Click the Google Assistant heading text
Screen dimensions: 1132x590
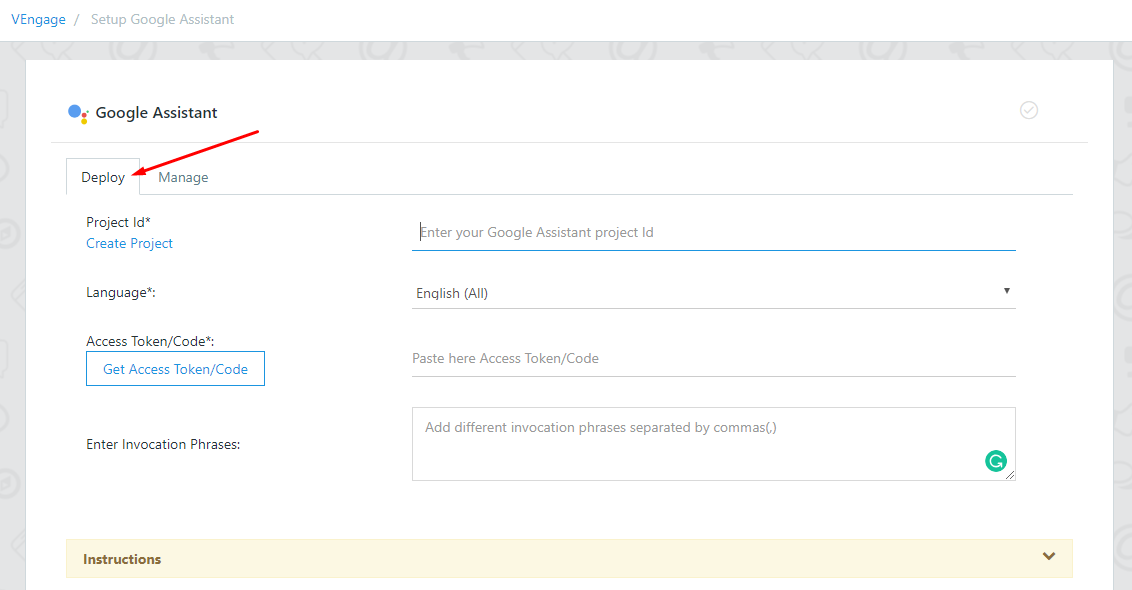pyautogui.click(x=156, y=113)
